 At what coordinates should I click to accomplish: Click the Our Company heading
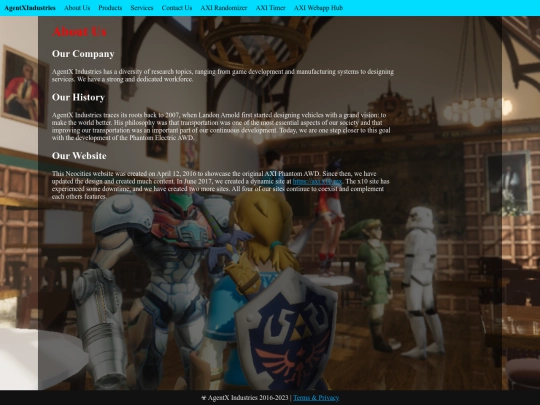(x=83, y=54)
